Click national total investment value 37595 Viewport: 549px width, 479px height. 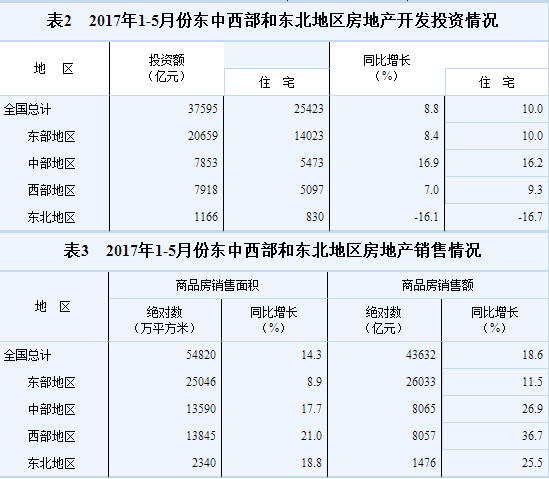[202, 109]
